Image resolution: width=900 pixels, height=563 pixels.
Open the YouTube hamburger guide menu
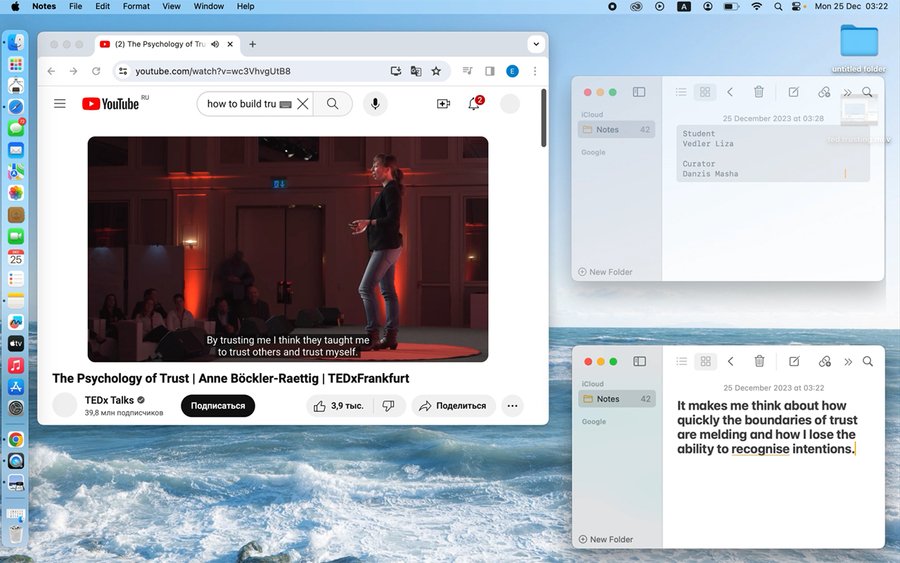coord(60,104)
